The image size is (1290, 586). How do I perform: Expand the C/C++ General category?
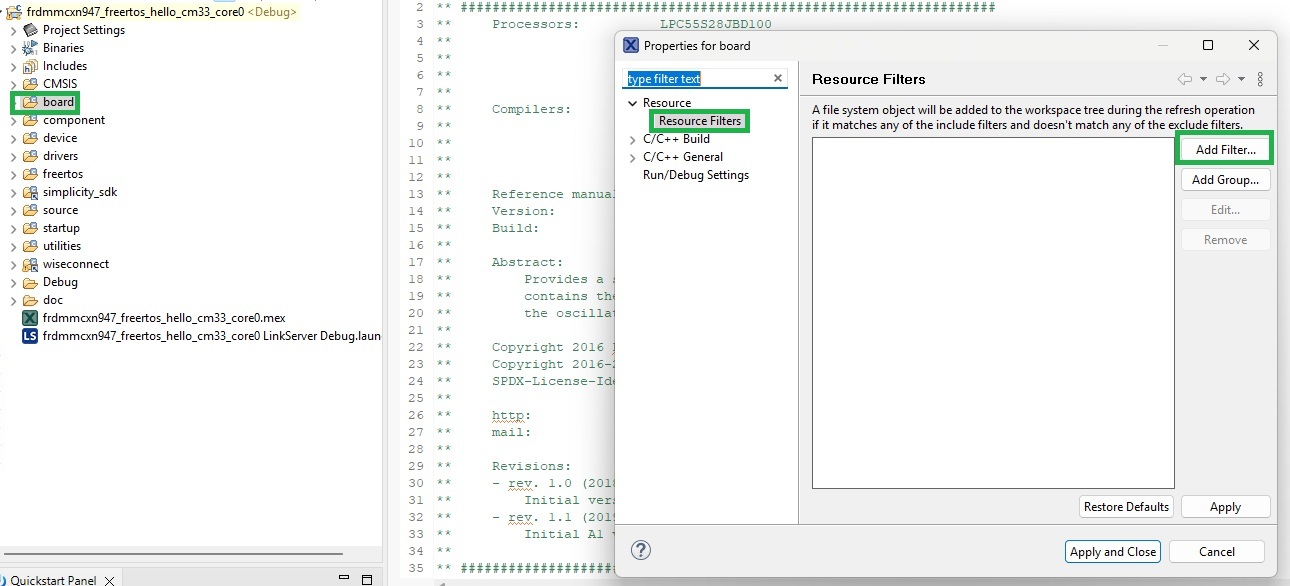[x=632, y=157]
